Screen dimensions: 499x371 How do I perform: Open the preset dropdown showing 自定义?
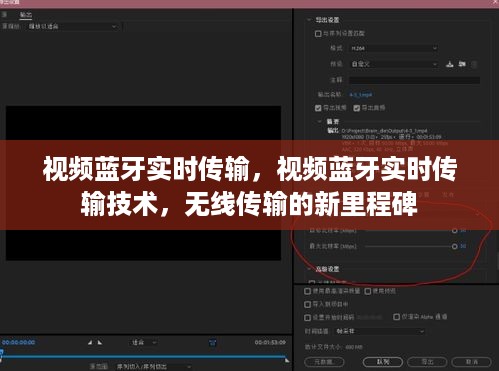click(393, 64)
